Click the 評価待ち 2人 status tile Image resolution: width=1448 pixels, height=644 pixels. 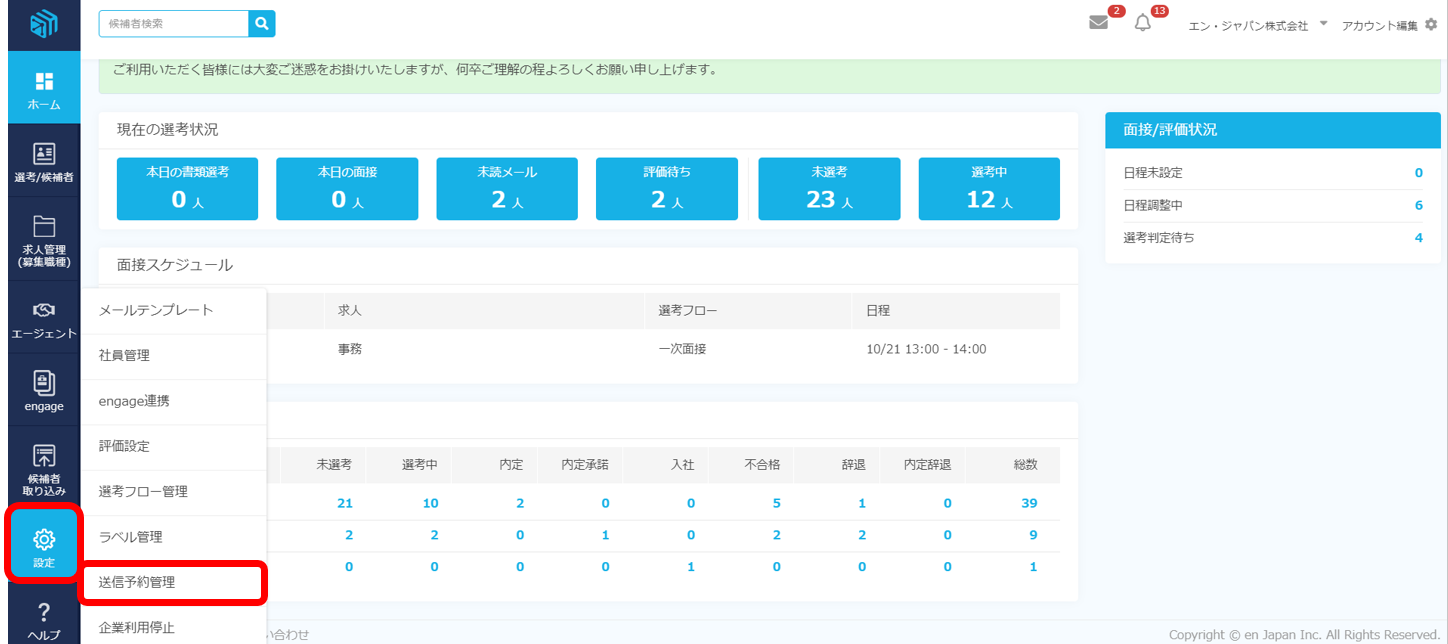click(666, 189)
